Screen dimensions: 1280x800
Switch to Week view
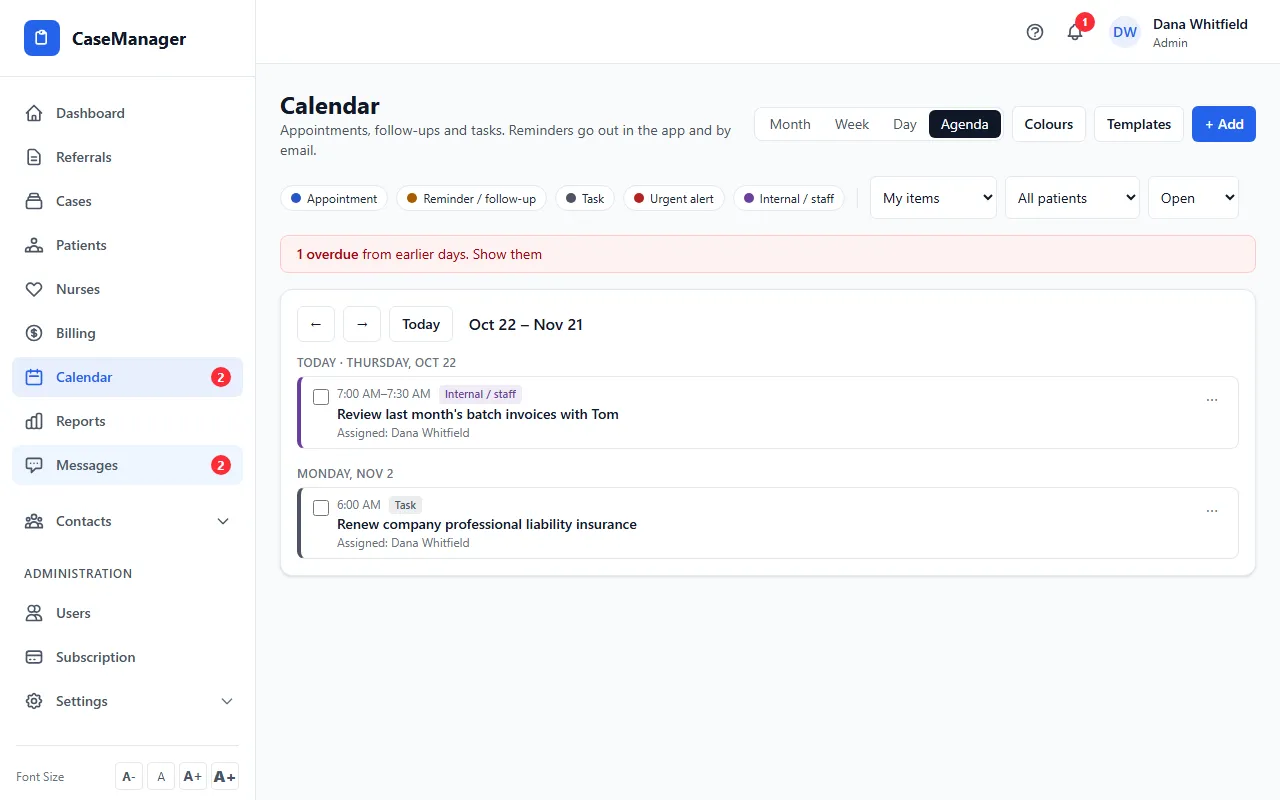click(852, 124)
